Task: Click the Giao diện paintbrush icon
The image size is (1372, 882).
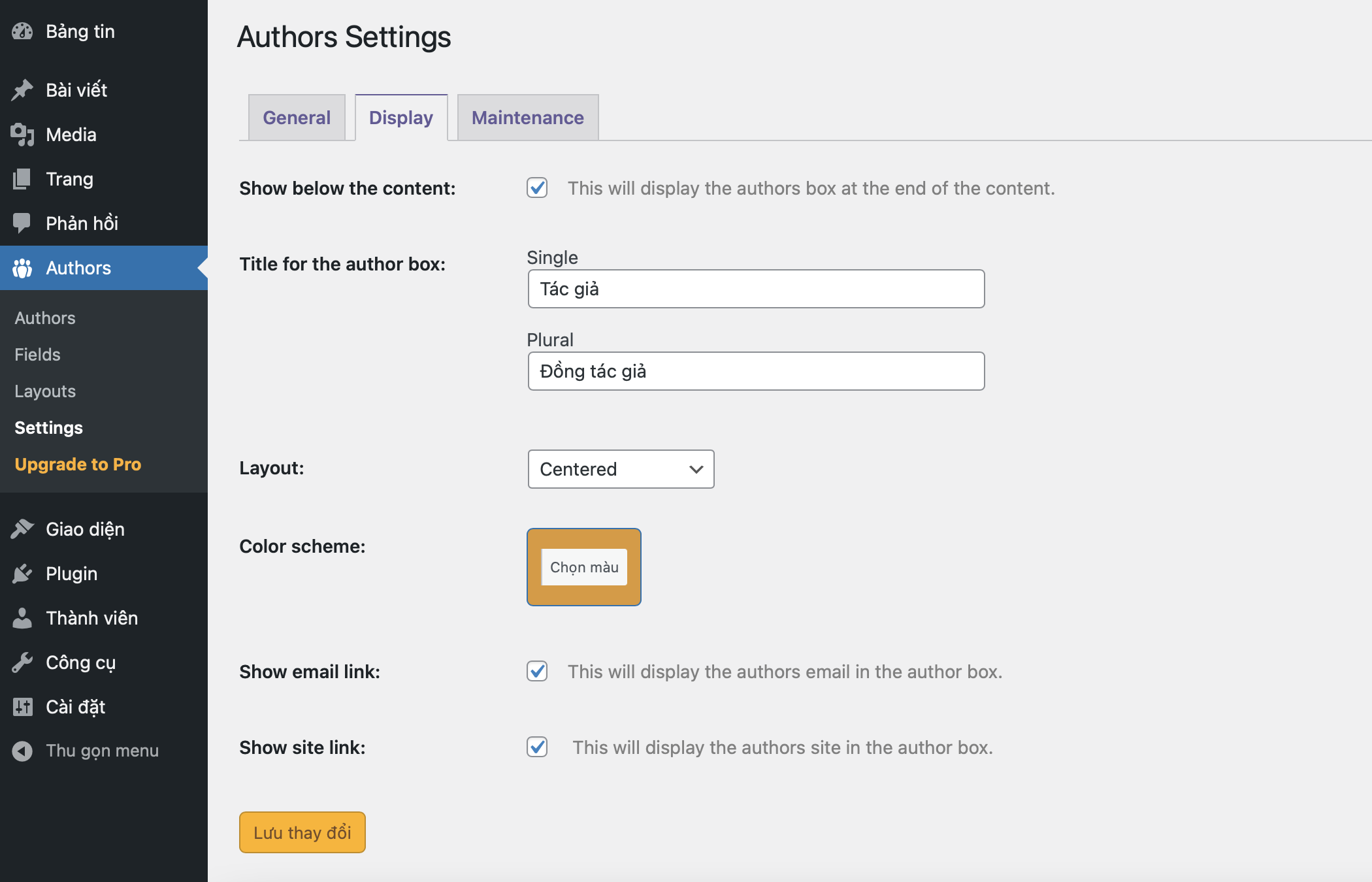Action: pos(22,529)
